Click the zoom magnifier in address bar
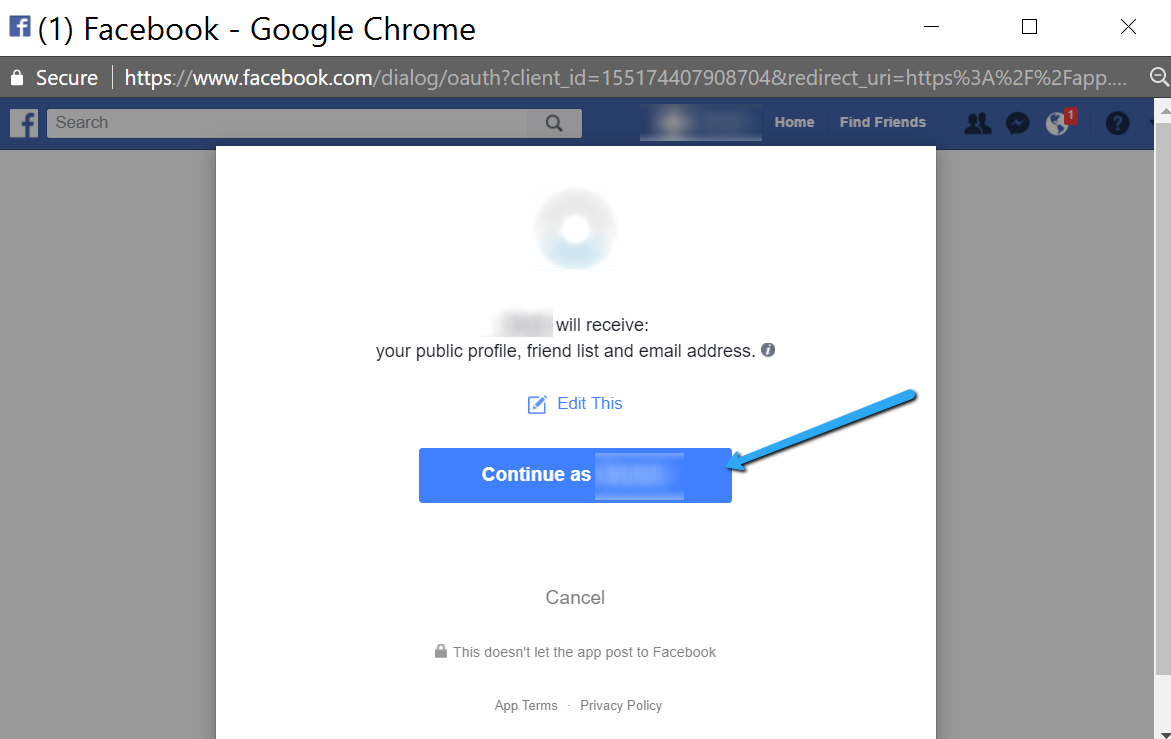The image size is (1171, 739). [x=1159, y=77]
